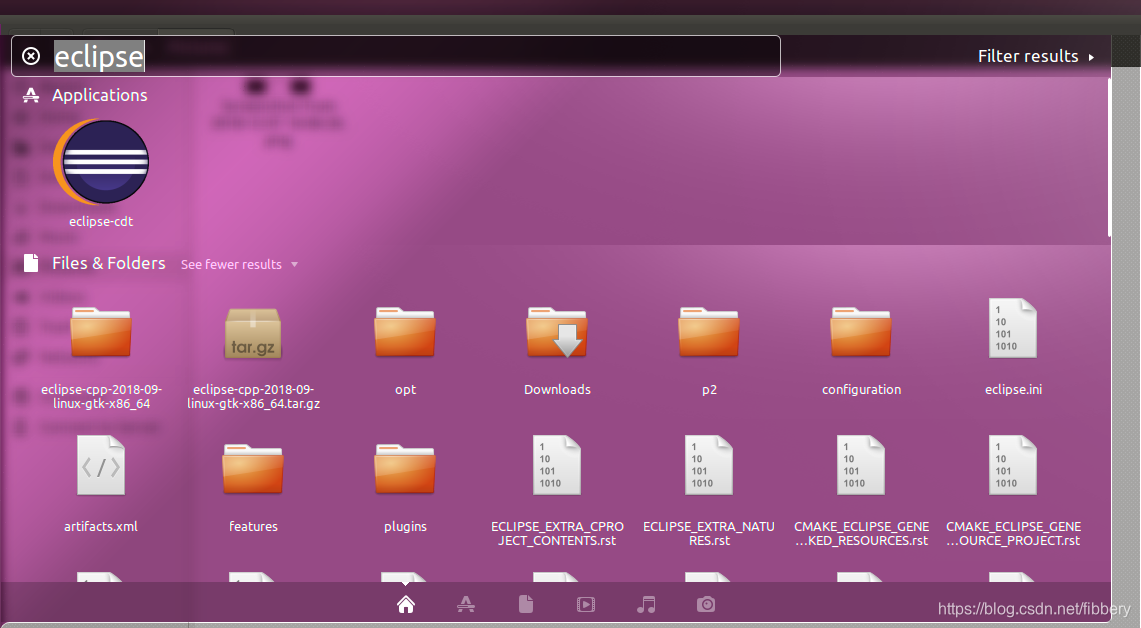Expand the Filter results panel
The height and width of the screenshot is (628, 1141).
pos(1035,56)
